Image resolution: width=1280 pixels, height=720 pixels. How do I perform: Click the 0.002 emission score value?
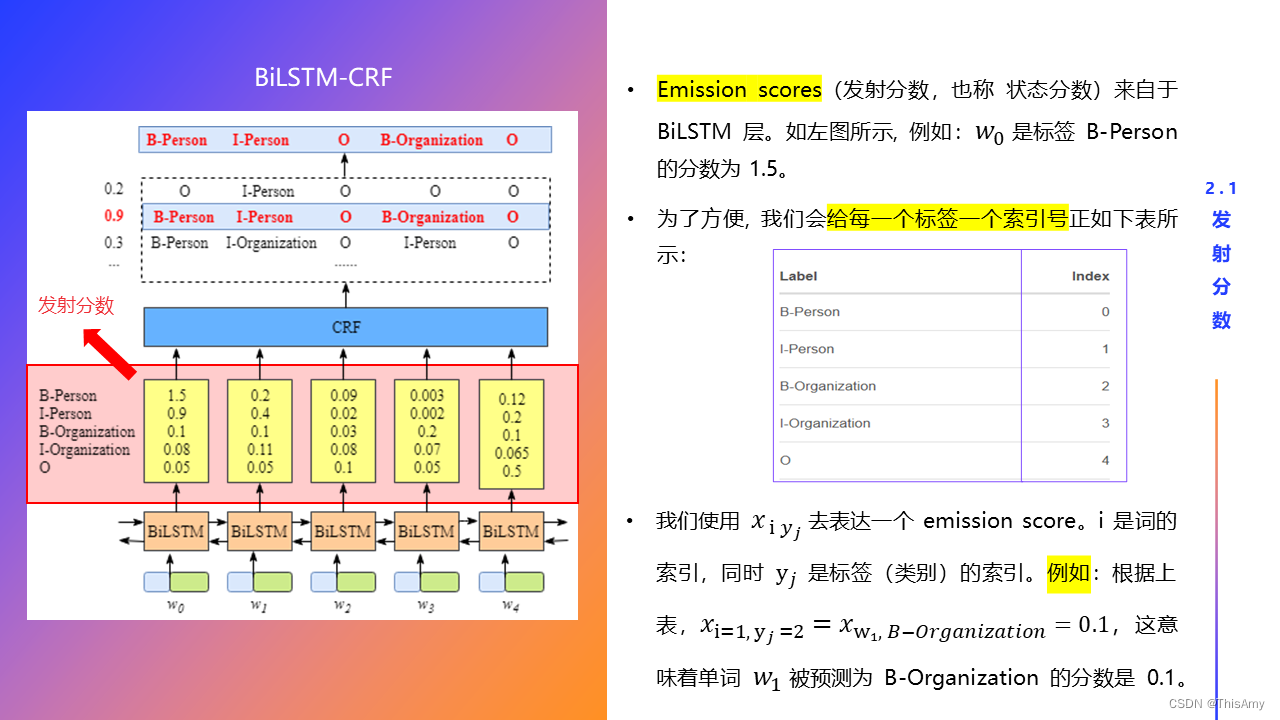click(x=427, y=414)
